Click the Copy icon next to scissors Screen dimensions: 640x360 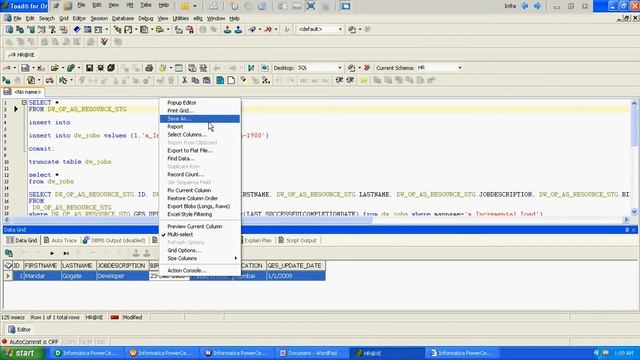point(196,80)
